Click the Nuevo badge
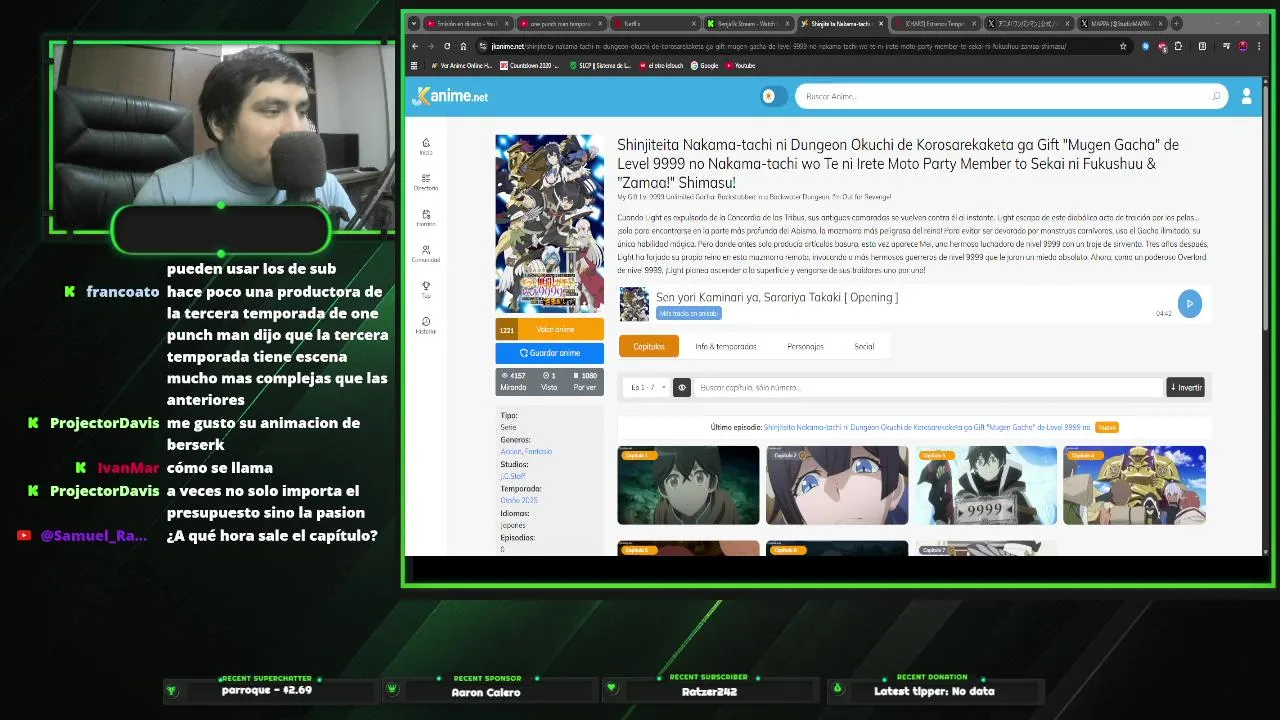 point(1106,427)
